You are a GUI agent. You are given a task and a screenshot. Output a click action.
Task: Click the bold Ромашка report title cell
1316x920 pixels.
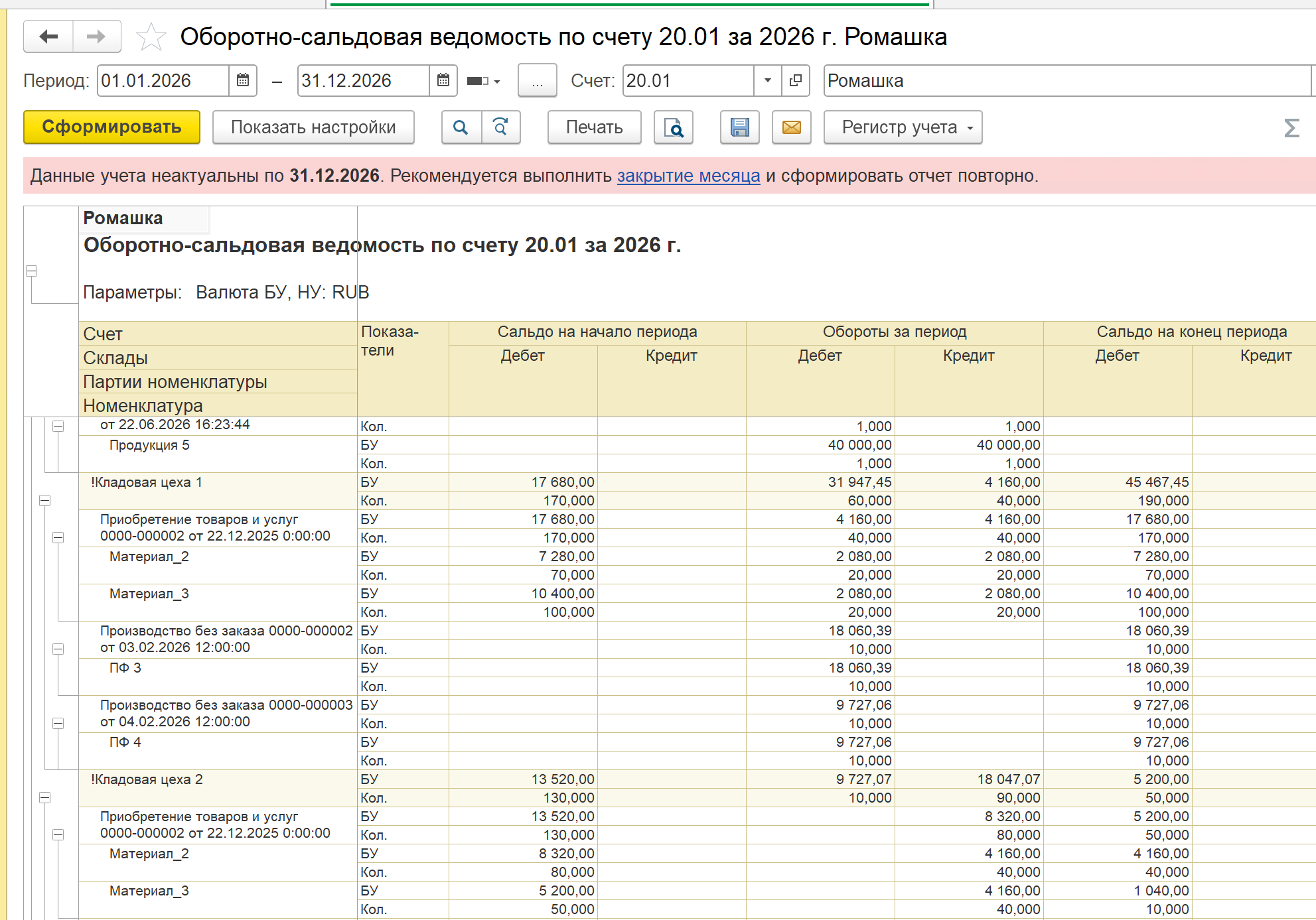(x=143, y=218)
